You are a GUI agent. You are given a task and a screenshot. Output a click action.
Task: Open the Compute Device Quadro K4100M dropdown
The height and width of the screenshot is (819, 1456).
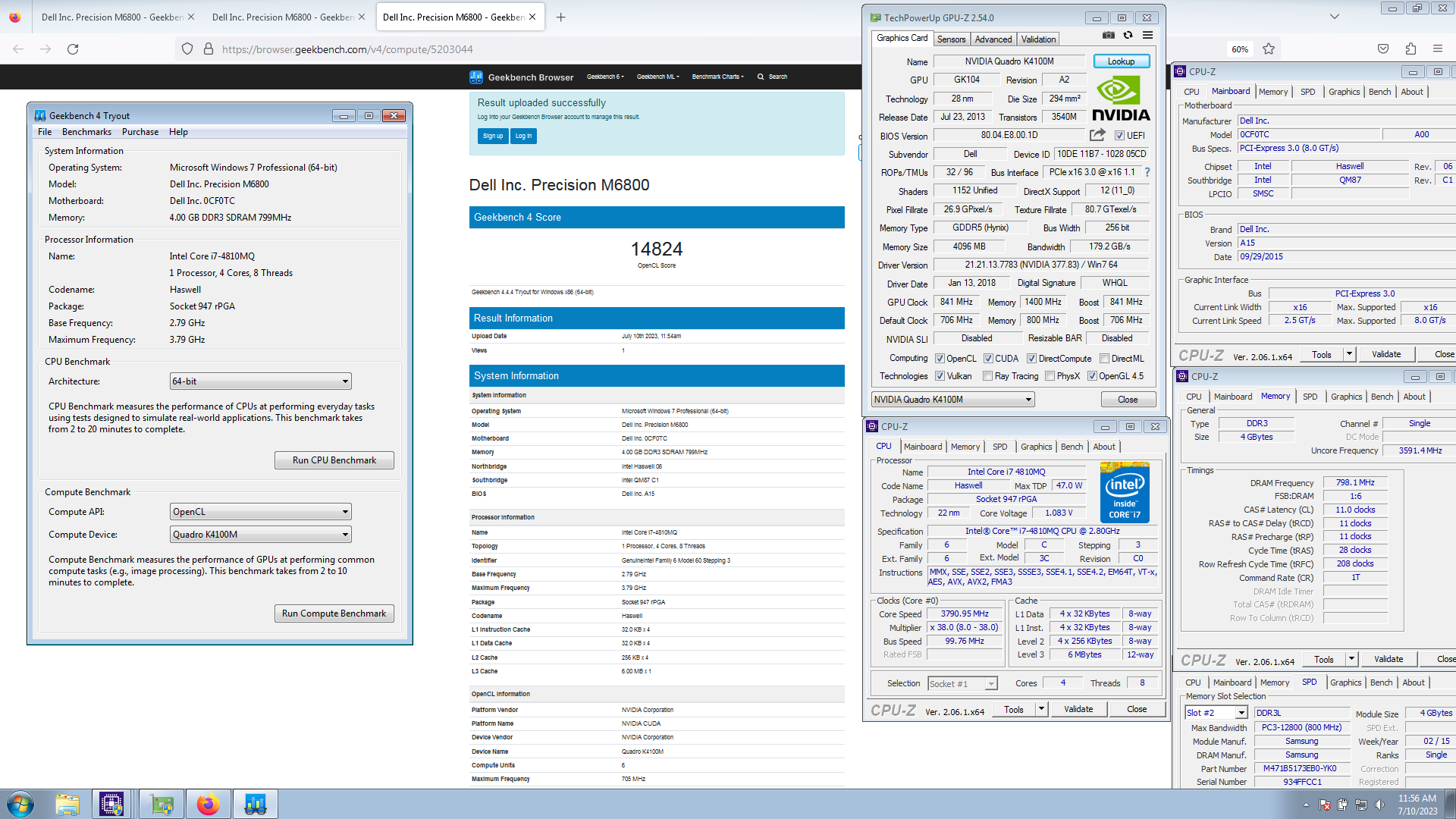point(260,535)
